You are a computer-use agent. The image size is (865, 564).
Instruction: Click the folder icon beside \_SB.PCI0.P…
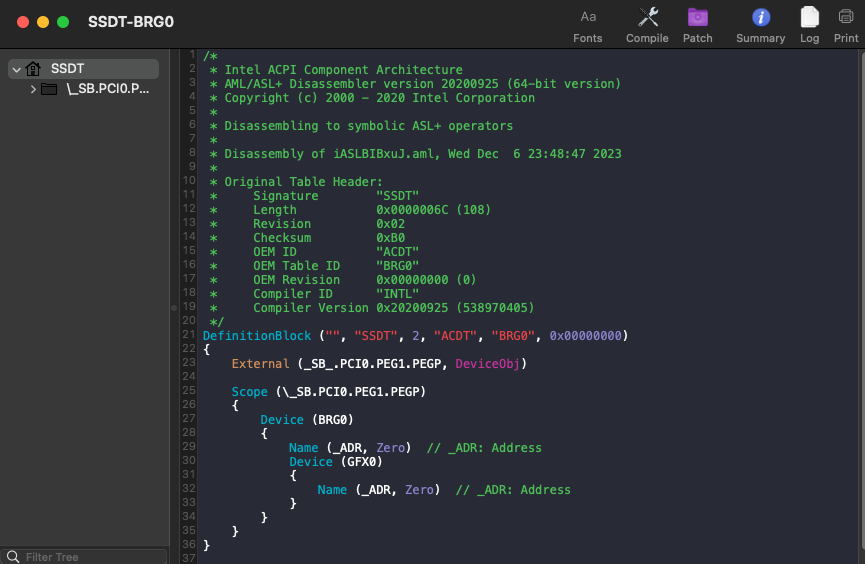coord(49,89)
